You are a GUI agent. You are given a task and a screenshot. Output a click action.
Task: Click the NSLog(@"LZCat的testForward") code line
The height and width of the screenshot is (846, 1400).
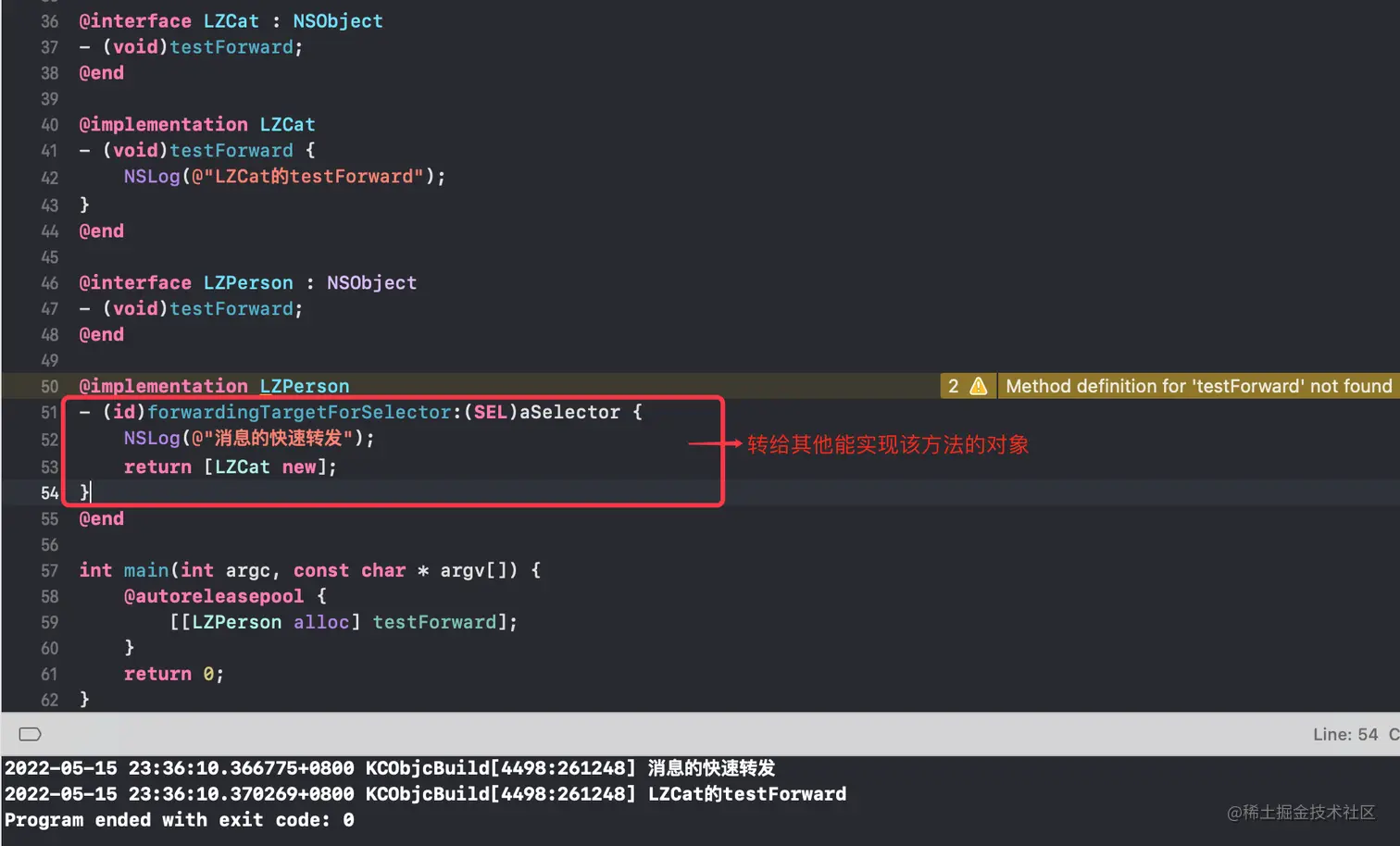(284, 177)
